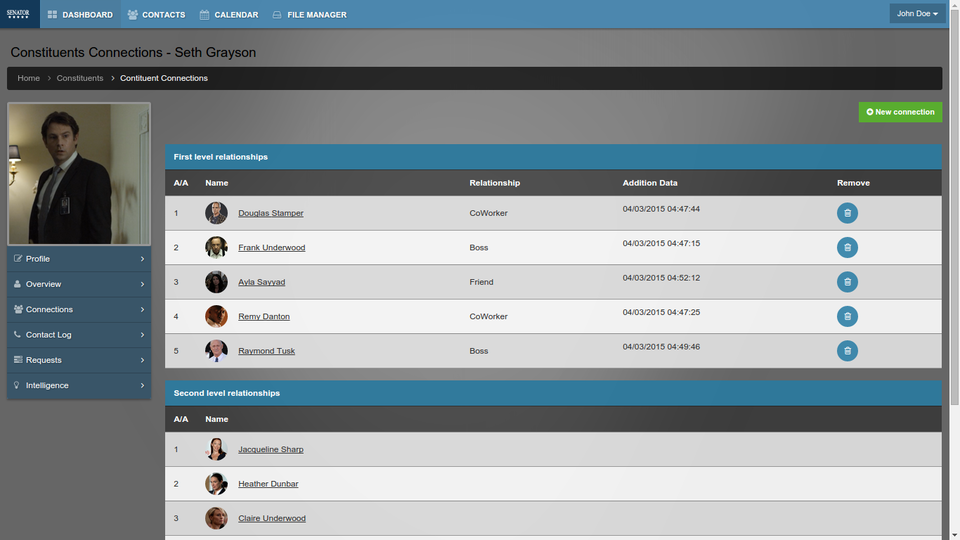
Task: Remove Ayla Sayyad using the trash icon
Action: (x=847, y=282)
